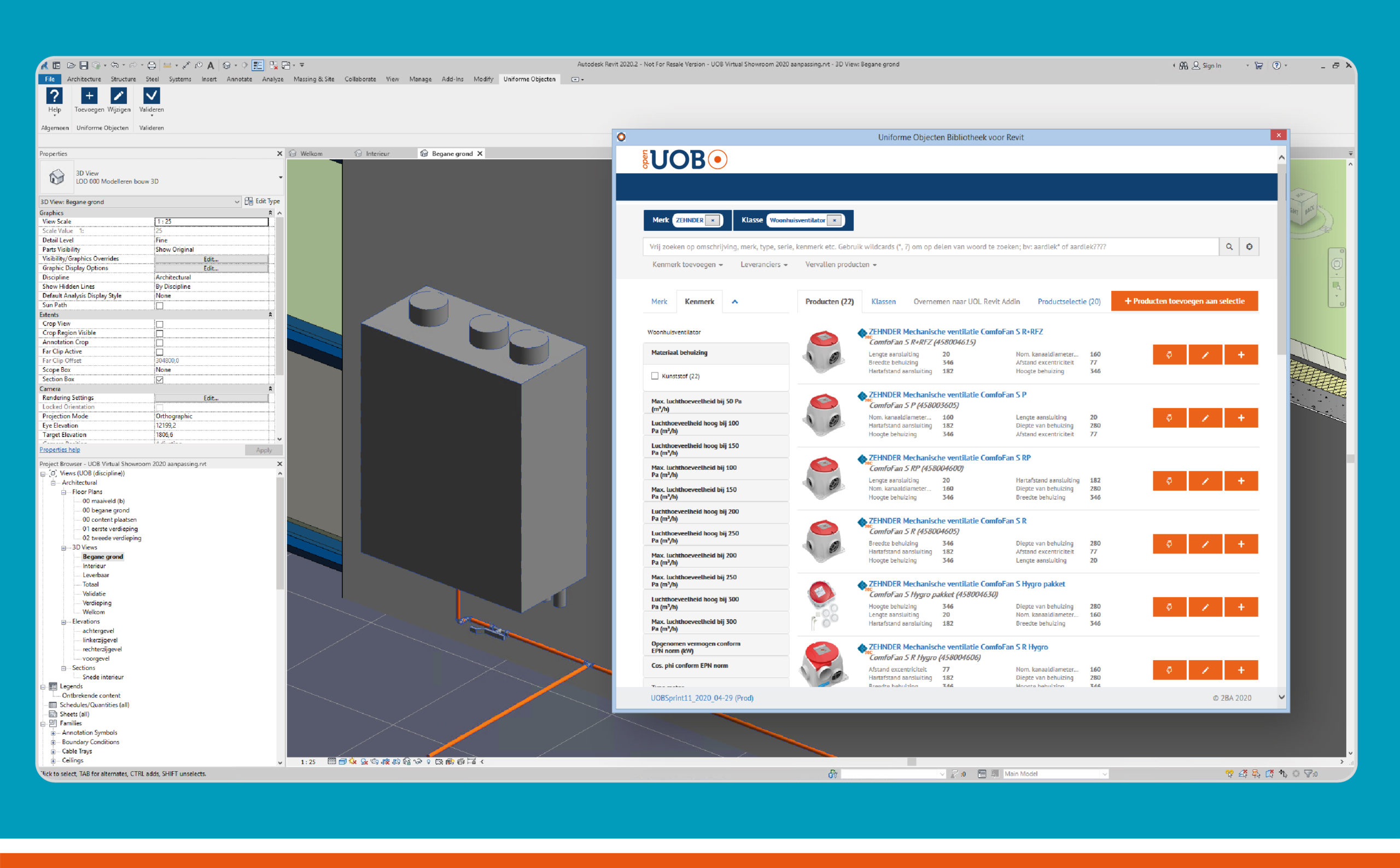Switch to the Merk filter tab

(659, 301)
